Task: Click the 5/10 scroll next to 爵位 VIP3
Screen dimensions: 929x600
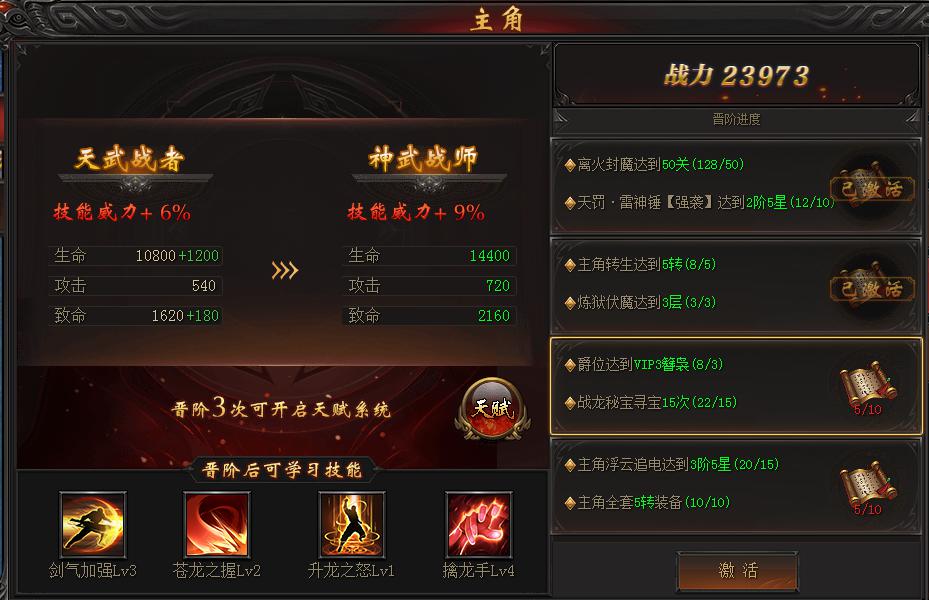Action: pyautogui.click(x=868, y=388)
